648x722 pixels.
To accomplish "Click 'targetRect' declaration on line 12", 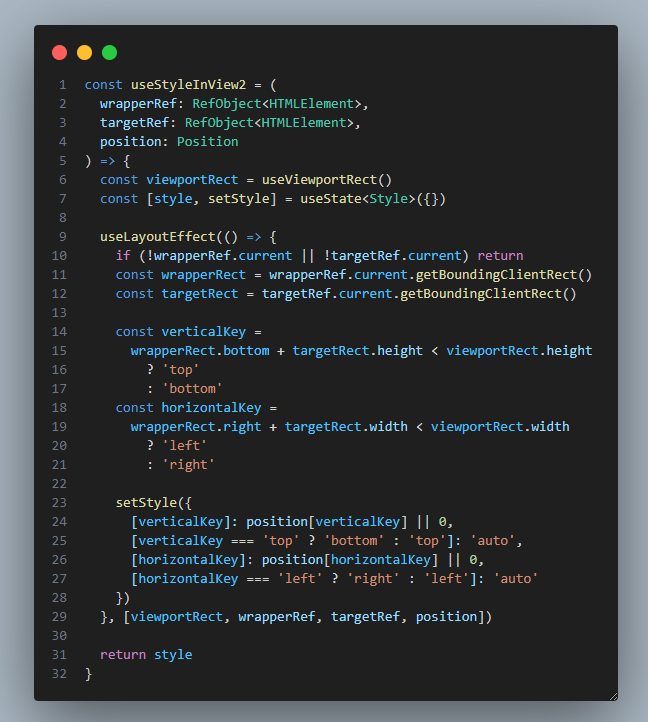I will [x=200, y=294].
